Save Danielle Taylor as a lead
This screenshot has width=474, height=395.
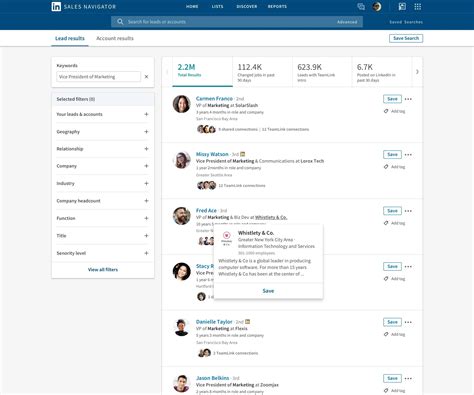click(x=392, y=322)
